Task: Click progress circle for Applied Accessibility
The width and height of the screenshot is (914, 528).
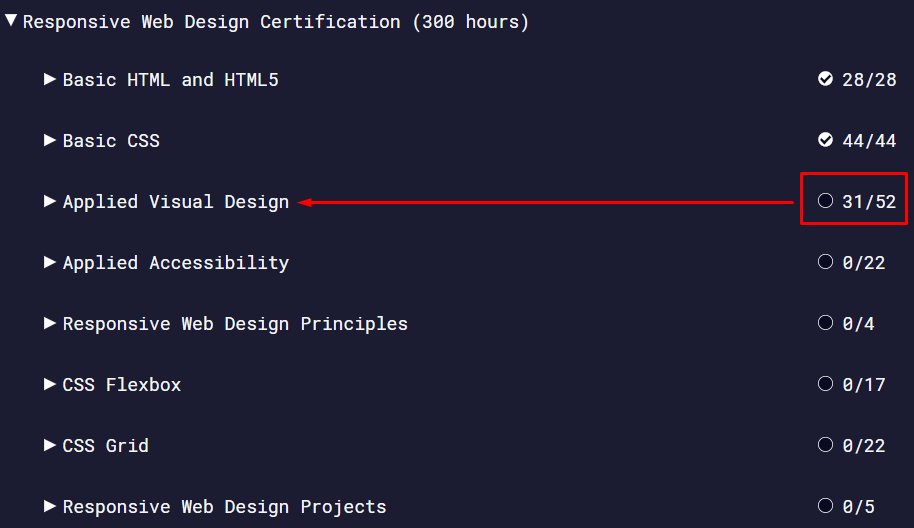Action: [825, 262]
